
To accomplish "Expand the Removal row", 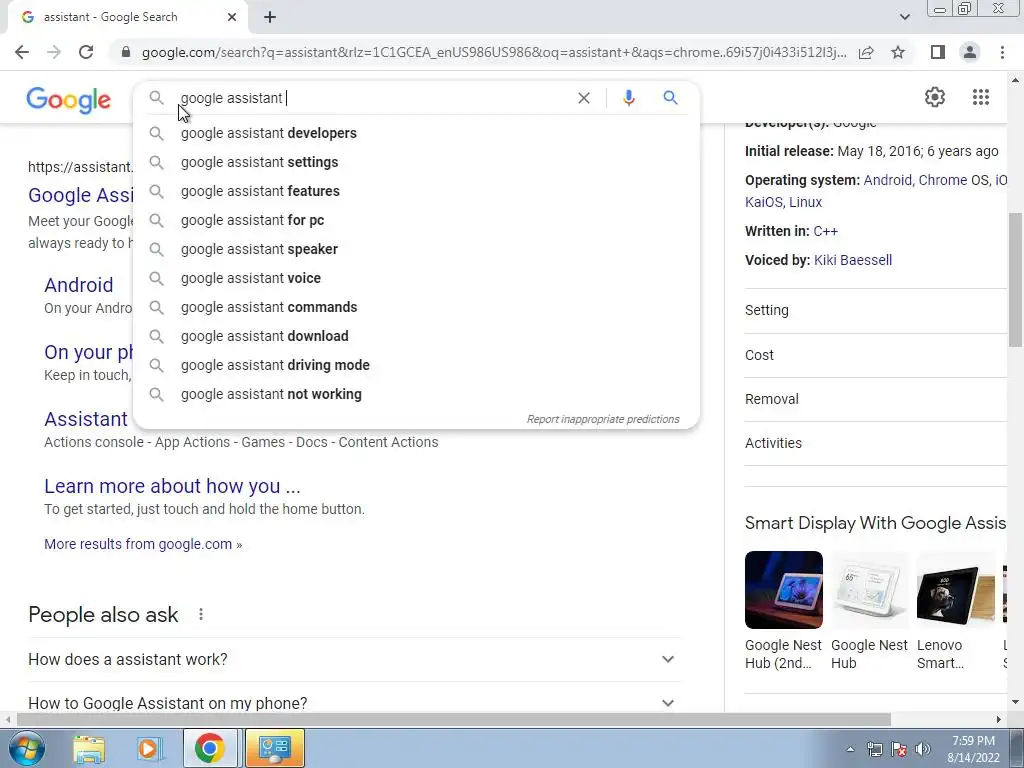I will (875, 399).
